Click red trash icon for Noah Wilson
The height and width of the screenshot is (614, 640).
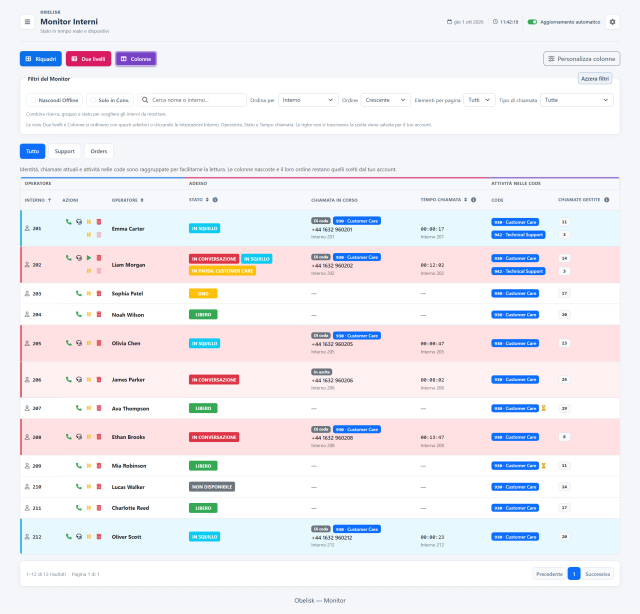pyautogui.click(x=99, y=314)
